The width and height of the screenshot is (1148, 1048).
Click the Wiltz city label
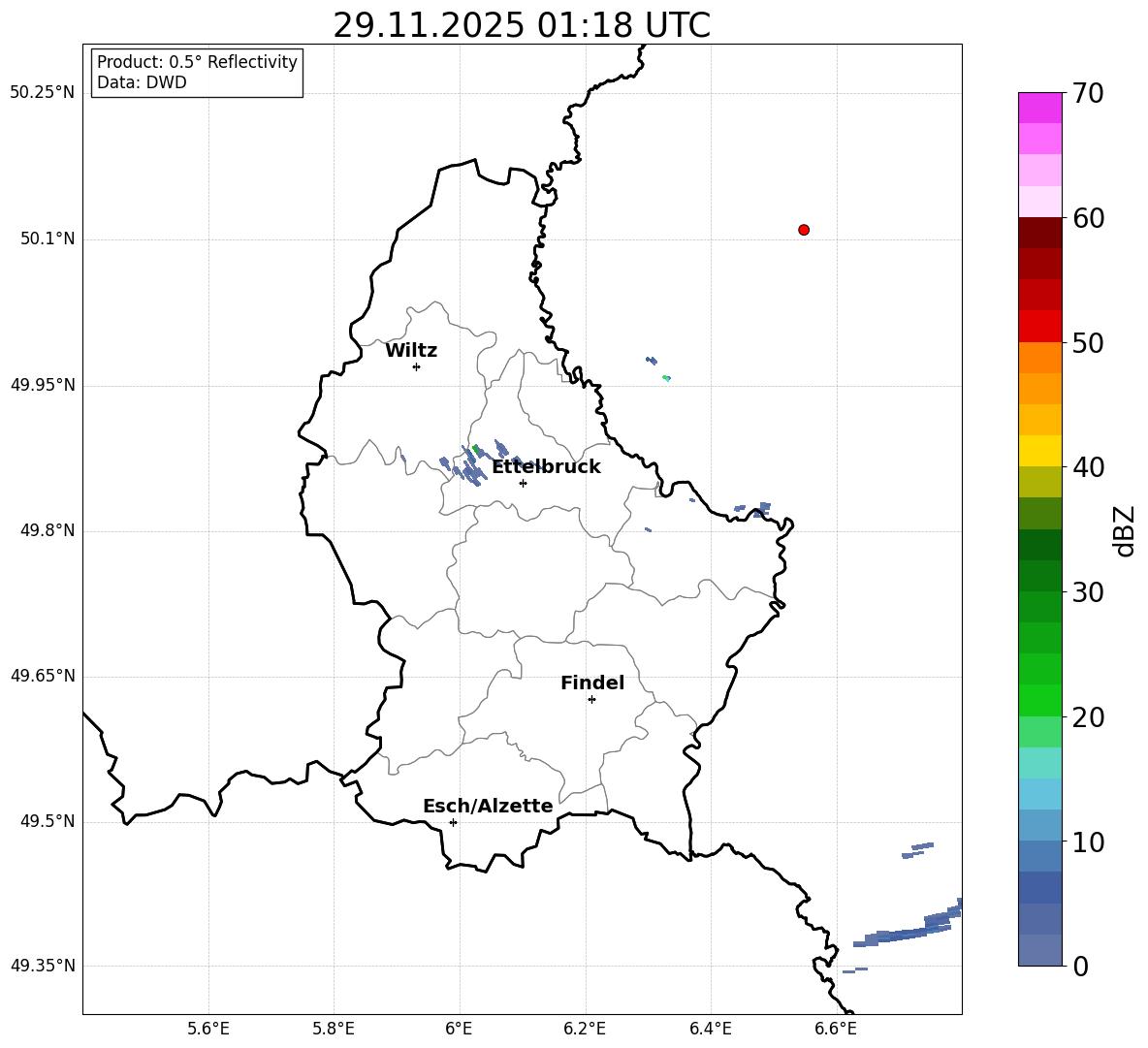(x=411, y=351)
